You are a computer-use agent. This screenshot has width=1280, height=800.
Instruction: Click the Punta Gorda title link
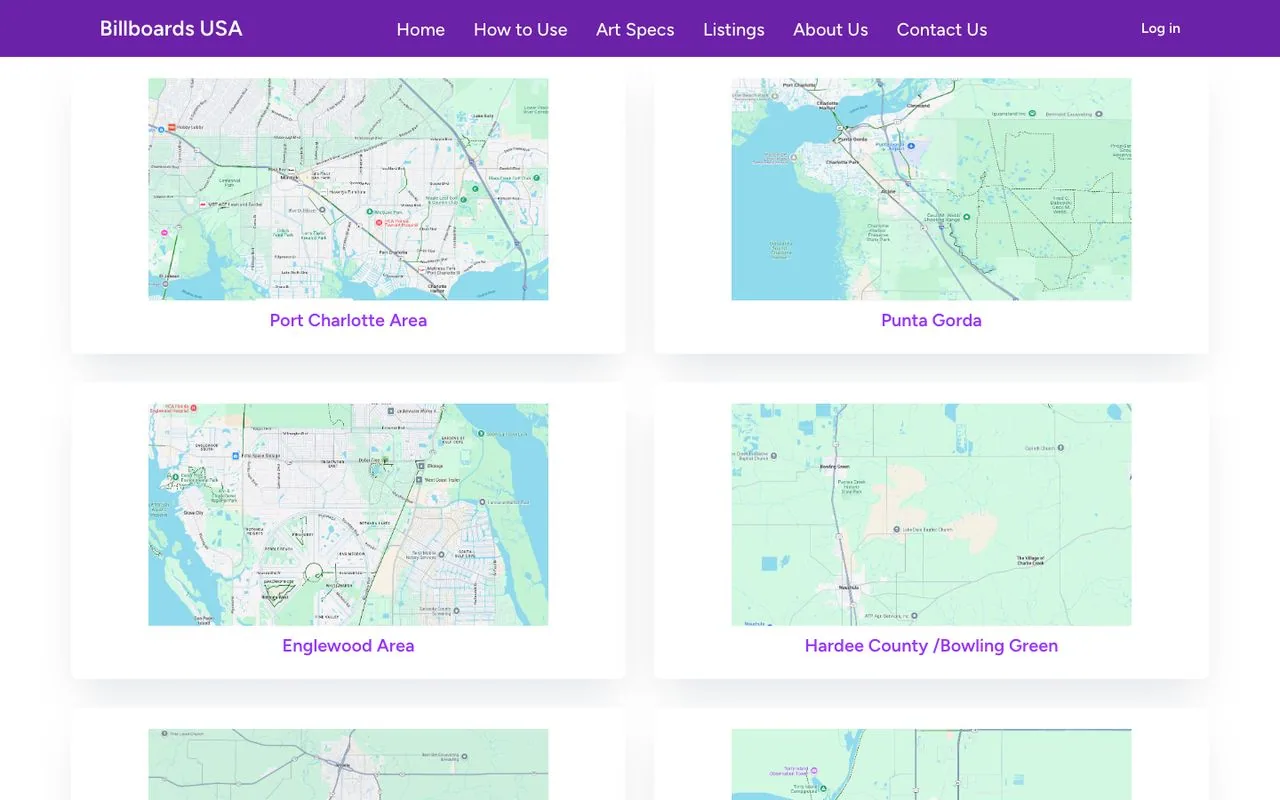[931, 320]
